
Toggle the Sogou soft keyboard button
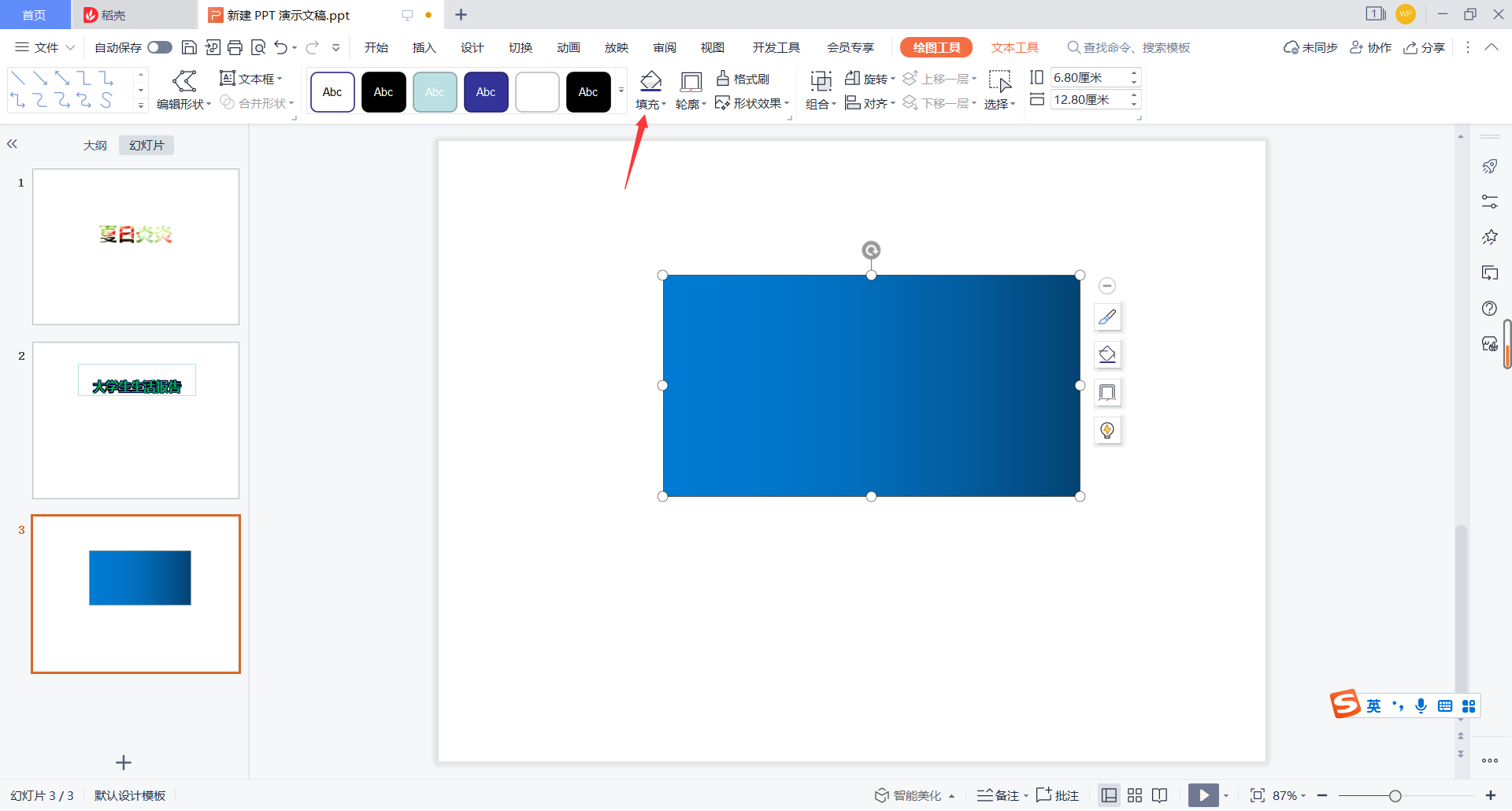(1445, 706)
